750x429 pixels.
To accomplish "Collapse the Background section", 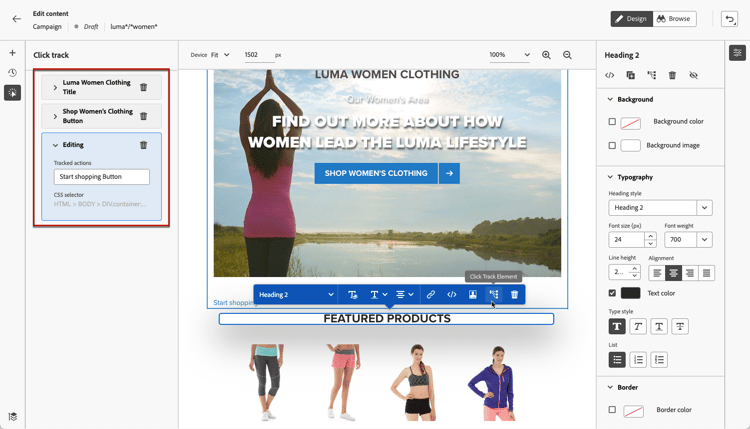I will point(610,99).
